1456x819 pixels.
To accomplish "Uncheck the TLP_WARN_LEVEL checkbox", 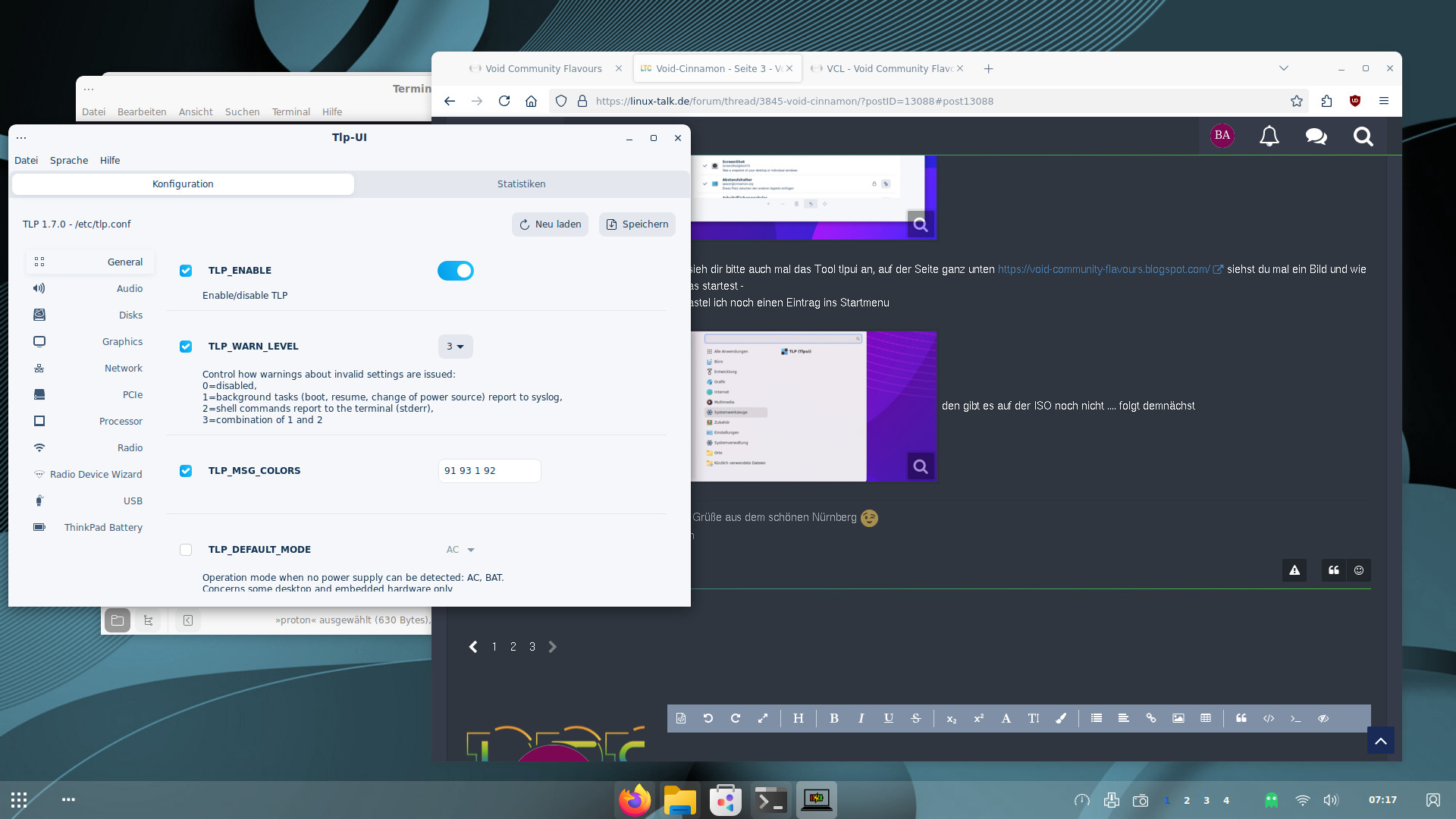I will coord(186,347).
